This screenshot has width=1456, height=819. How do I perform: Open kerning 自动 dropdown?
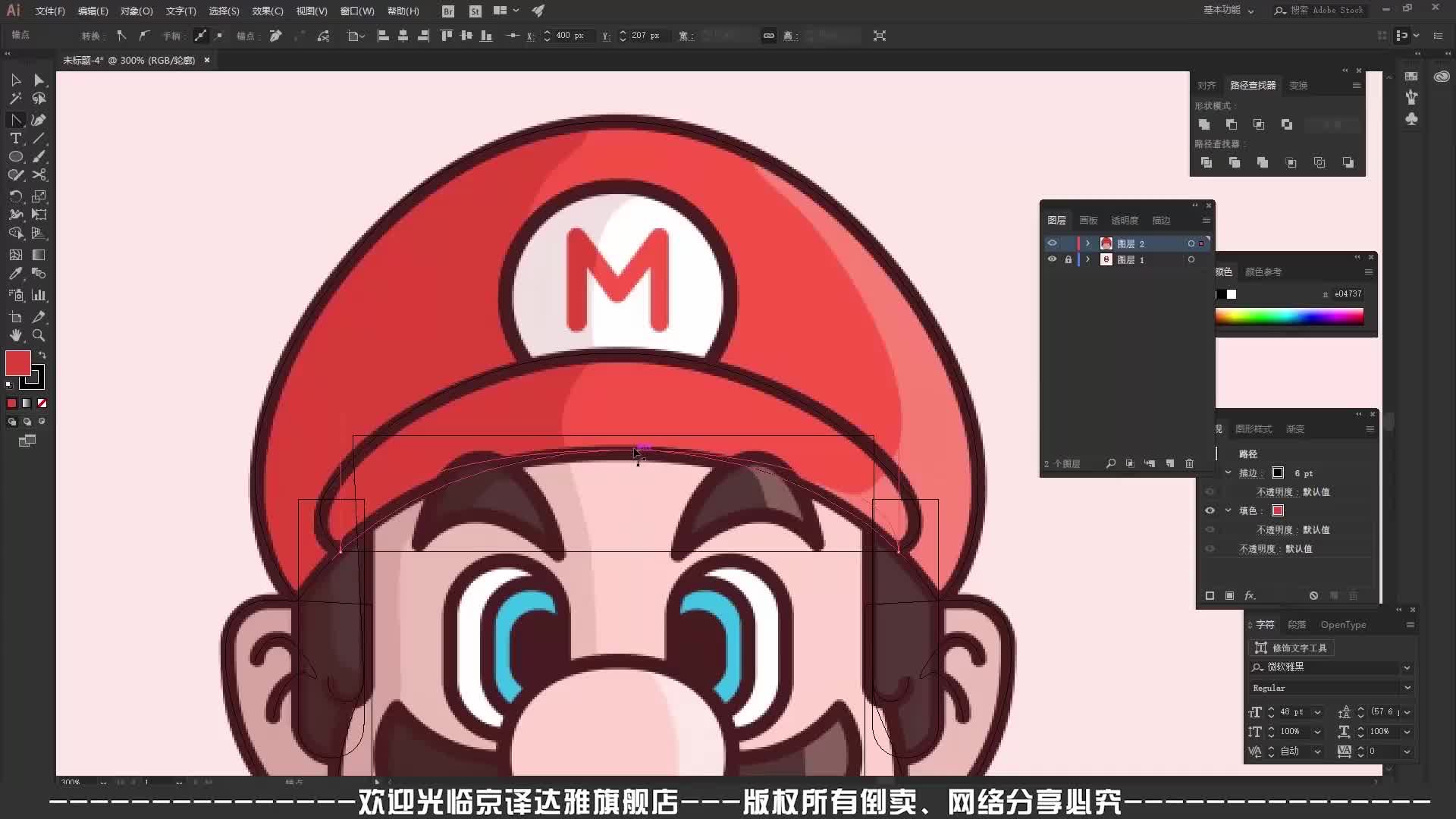click(x=1317, y=752)
